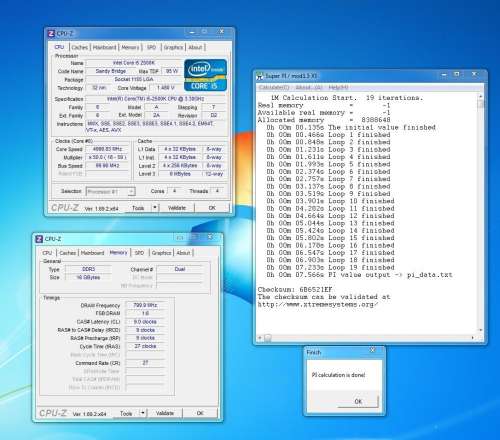
Task: Click the processor Name field value
Action: click(134, 63)
